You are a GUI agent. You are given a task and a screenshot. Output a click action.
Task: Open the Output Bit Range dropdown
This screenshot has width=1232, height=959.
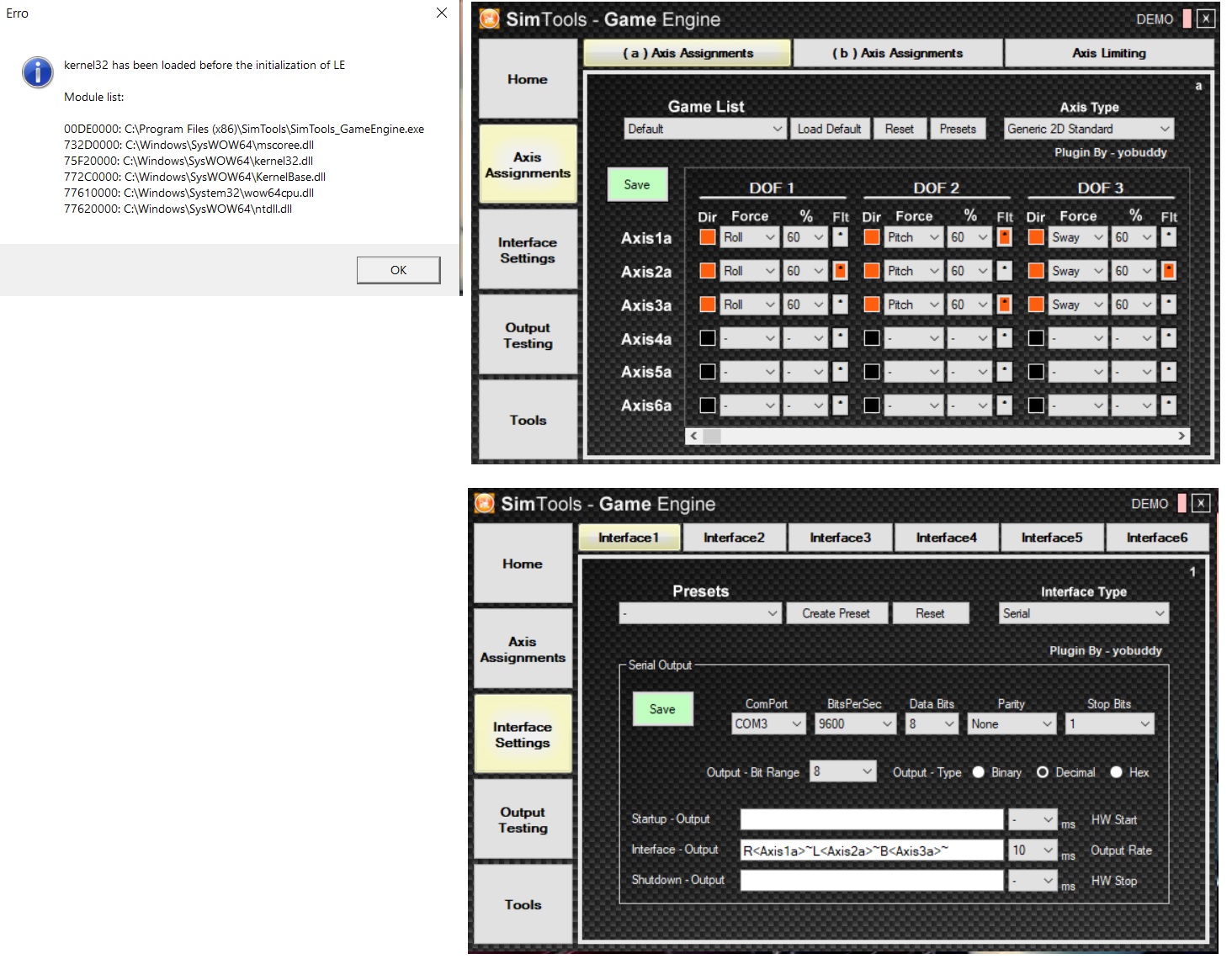[843, 771]
